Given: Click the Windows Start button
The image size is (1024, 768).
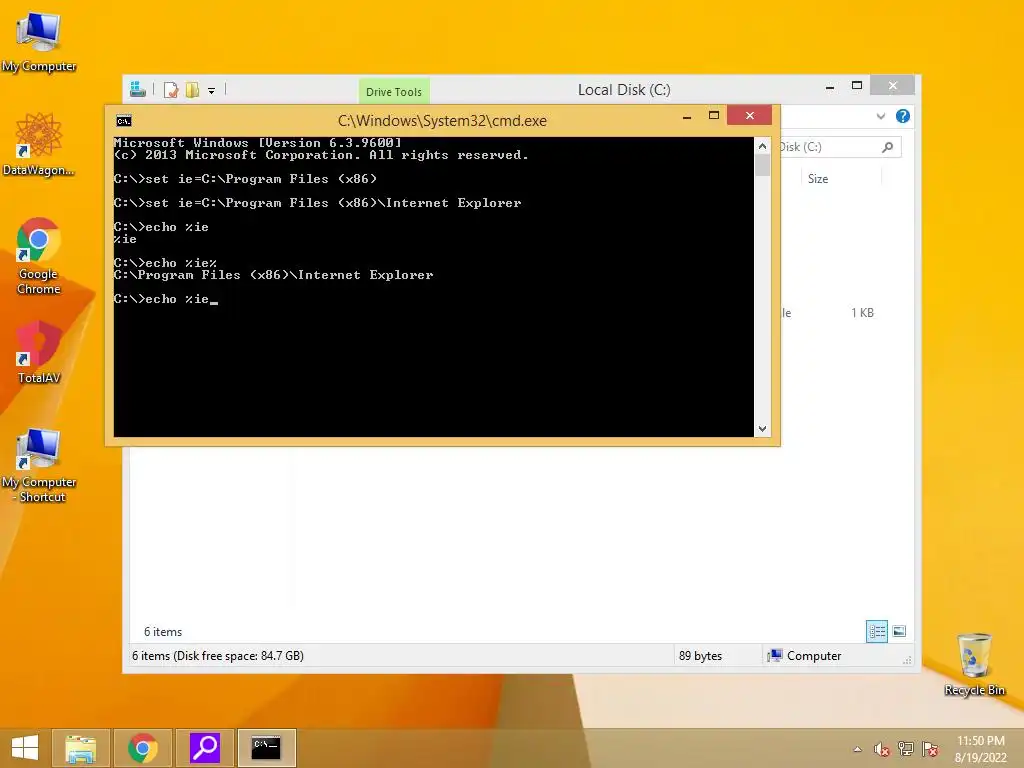Looking at the screenshot, I should tap(25, 748).
